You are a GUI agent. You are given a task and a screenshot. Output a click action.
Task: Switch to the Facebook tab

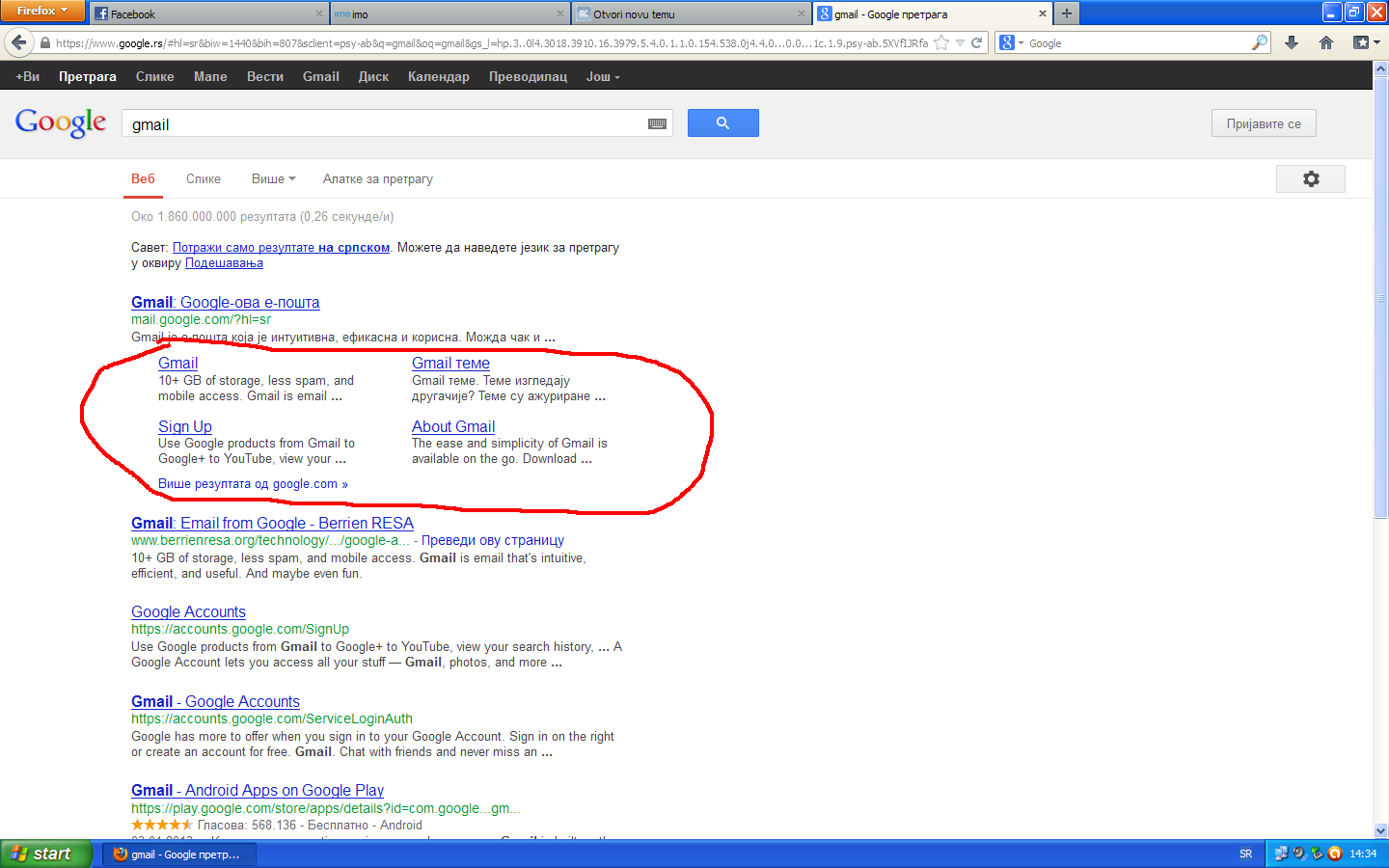click(209, 14)
